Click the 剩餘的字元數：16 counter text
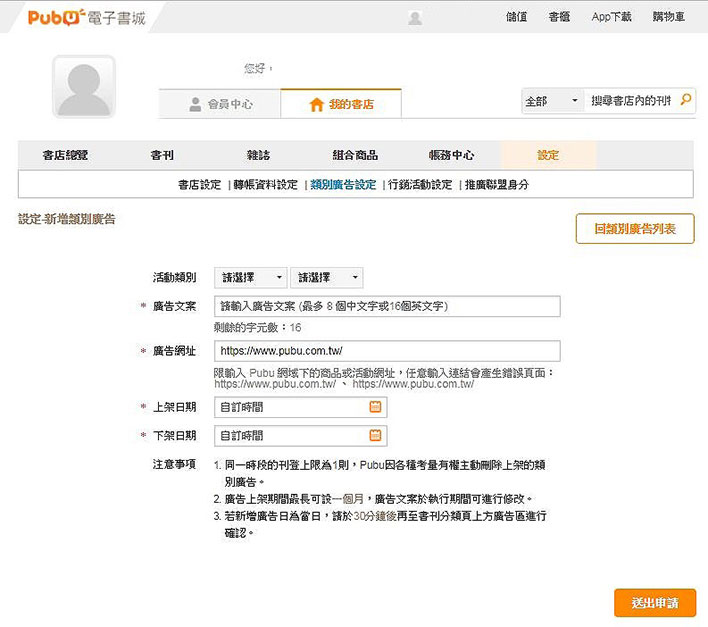Viewport: 708px width, 627px height. [257, 328]
